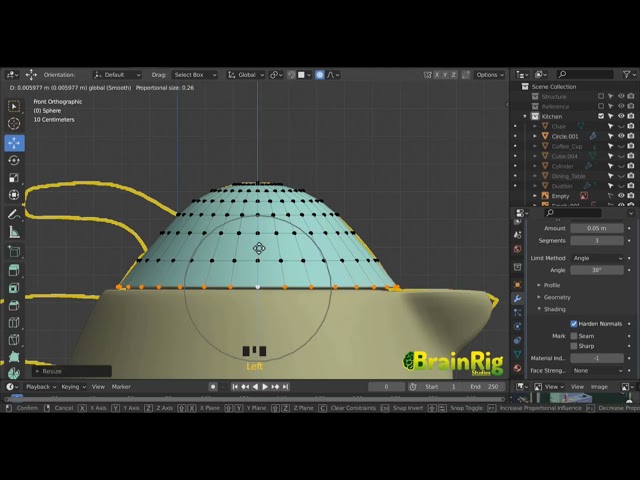Select the Cursor tool
The image size is (640, 480).
pyautogui.click(x=14, y=124)
